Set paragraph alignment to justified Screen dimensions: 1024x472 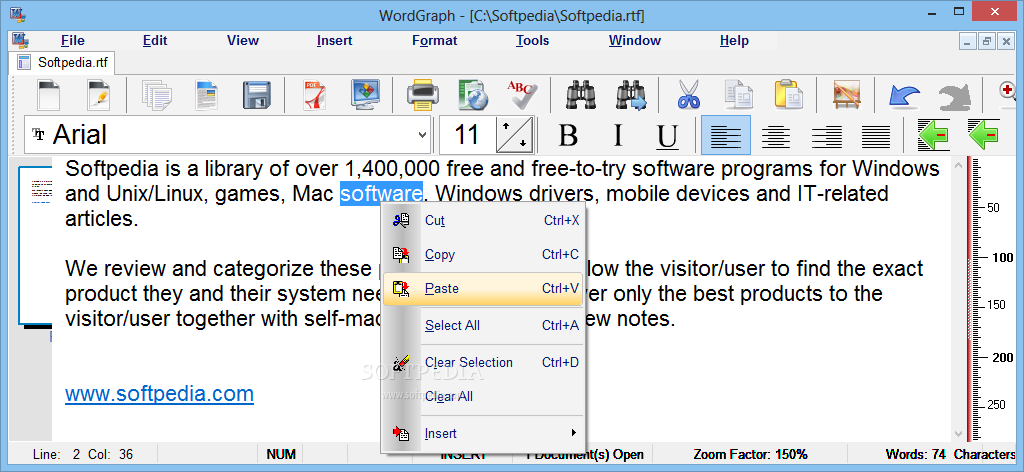(876, 136)
